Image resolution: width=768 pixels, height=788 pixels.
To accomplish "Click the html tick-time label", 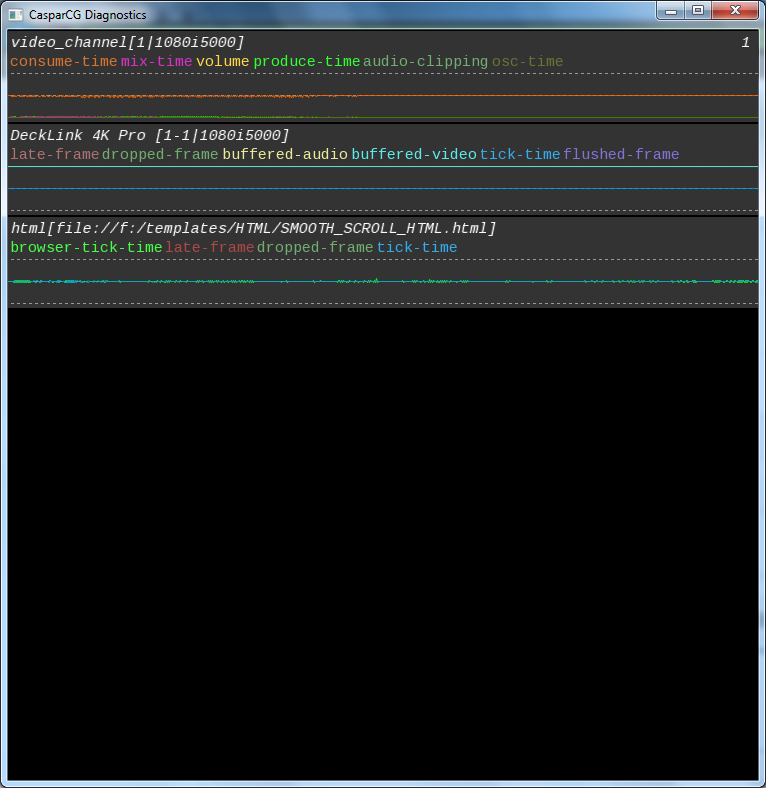I will click(417, 247).
